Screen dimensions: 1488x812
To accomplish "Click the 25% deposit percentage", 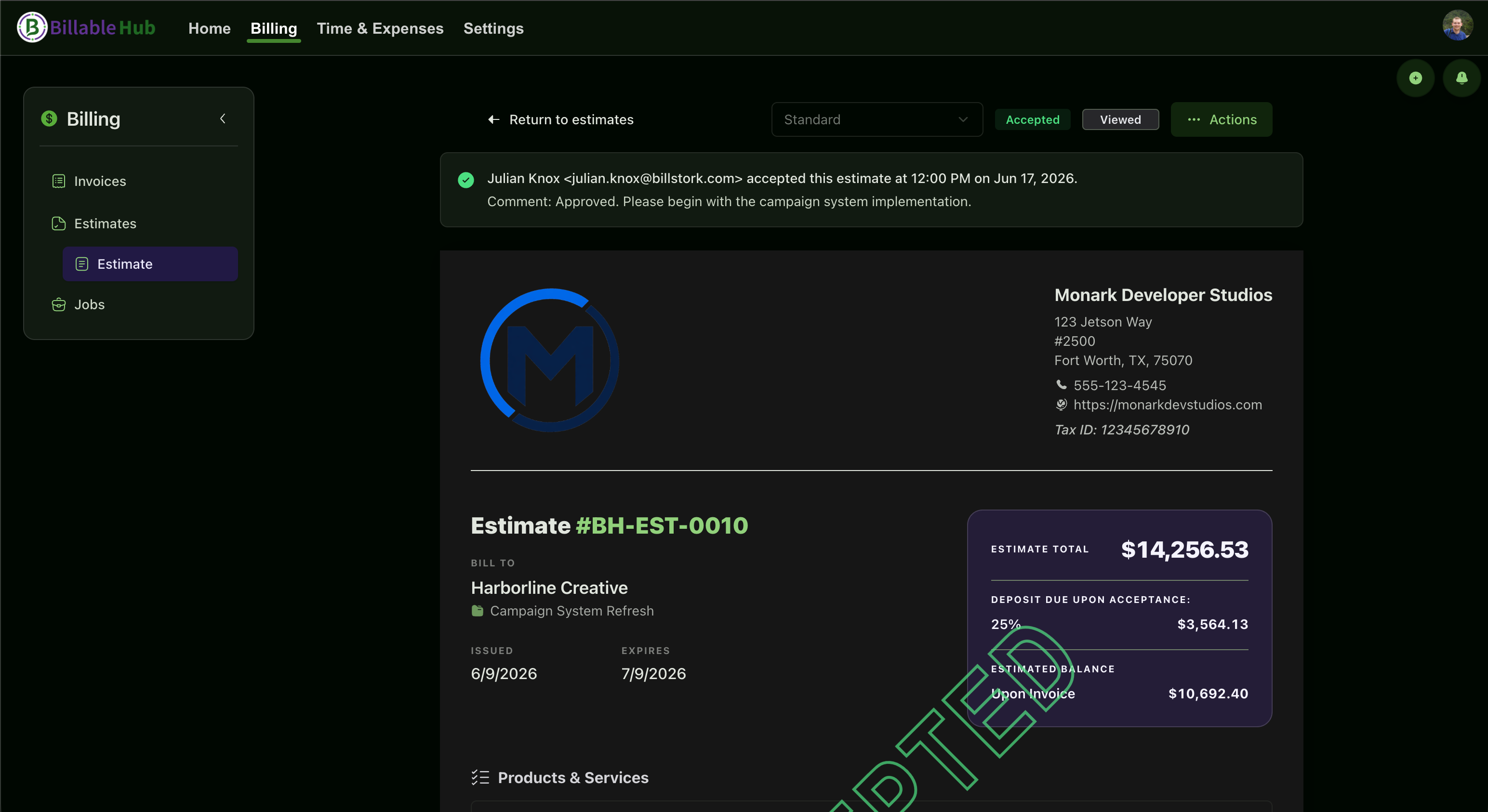I will click(1006, 624).
